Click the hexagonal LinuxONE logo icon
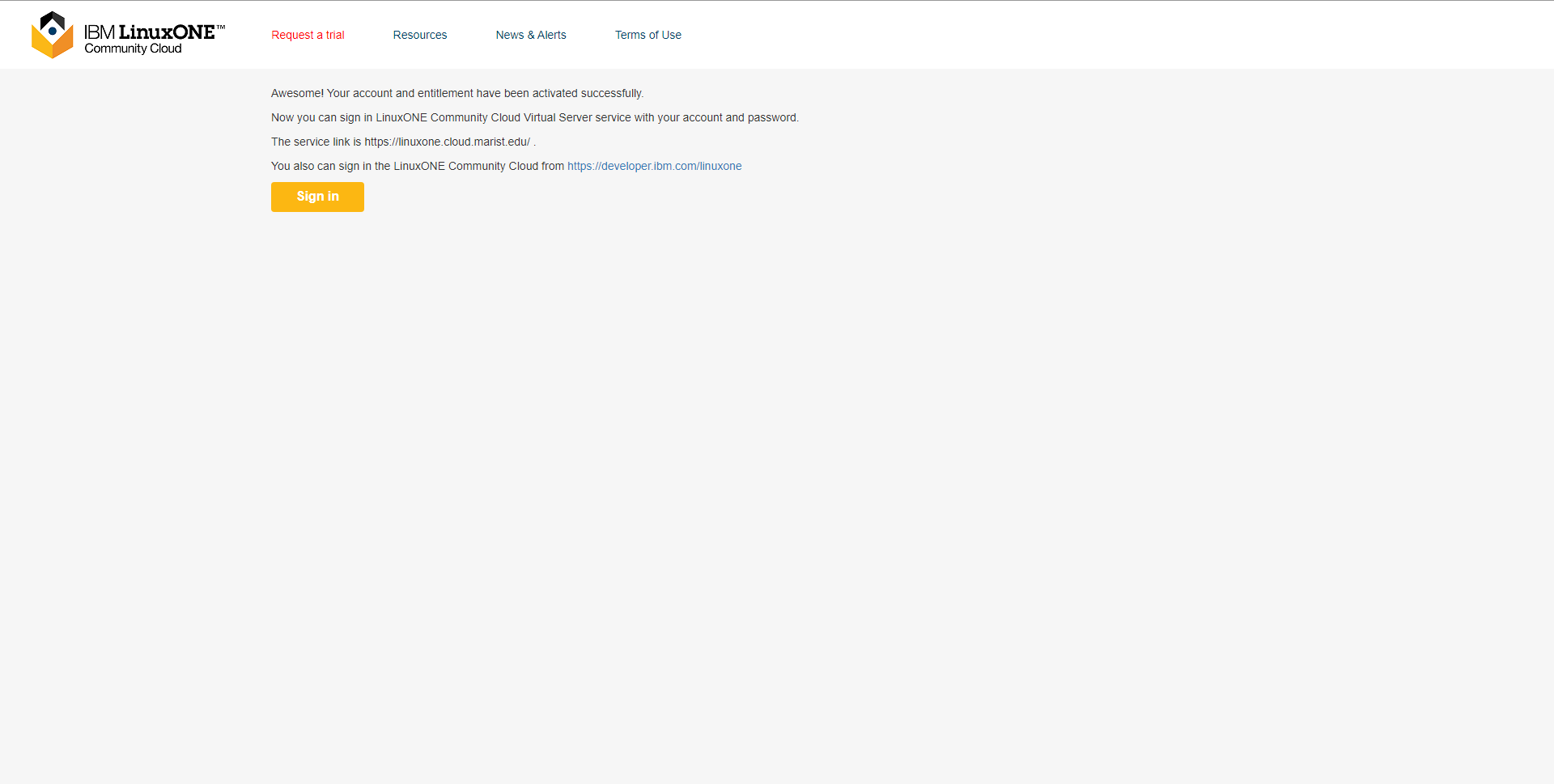 (x=52, y=35)
